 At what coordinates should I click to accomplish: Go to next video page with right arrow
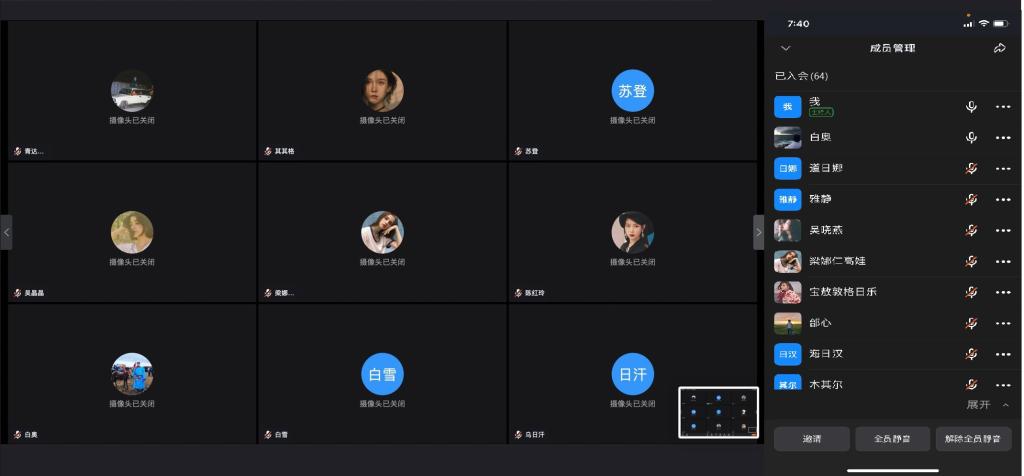point(758,232)
